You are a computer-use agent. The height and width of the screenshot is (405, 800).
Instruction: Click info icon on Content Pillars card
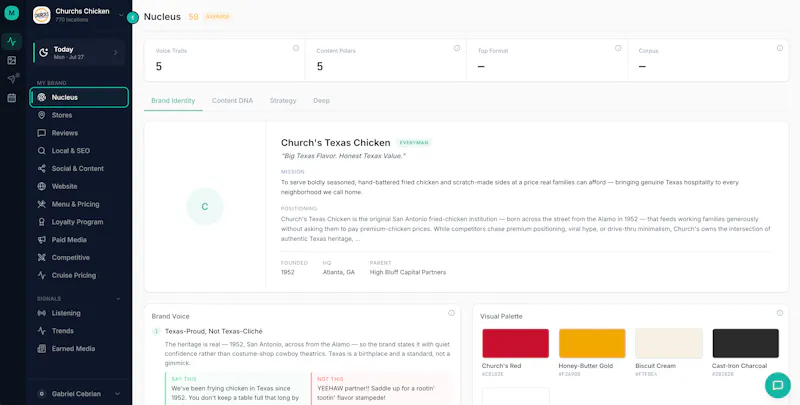[x=457, y=48]
